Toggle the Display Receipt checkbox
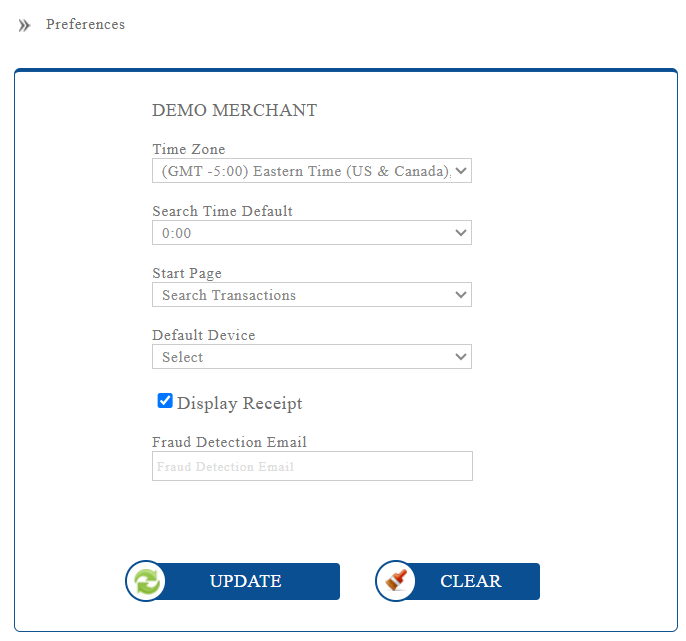This screenshot has width=686, height=641. [165, 401]
